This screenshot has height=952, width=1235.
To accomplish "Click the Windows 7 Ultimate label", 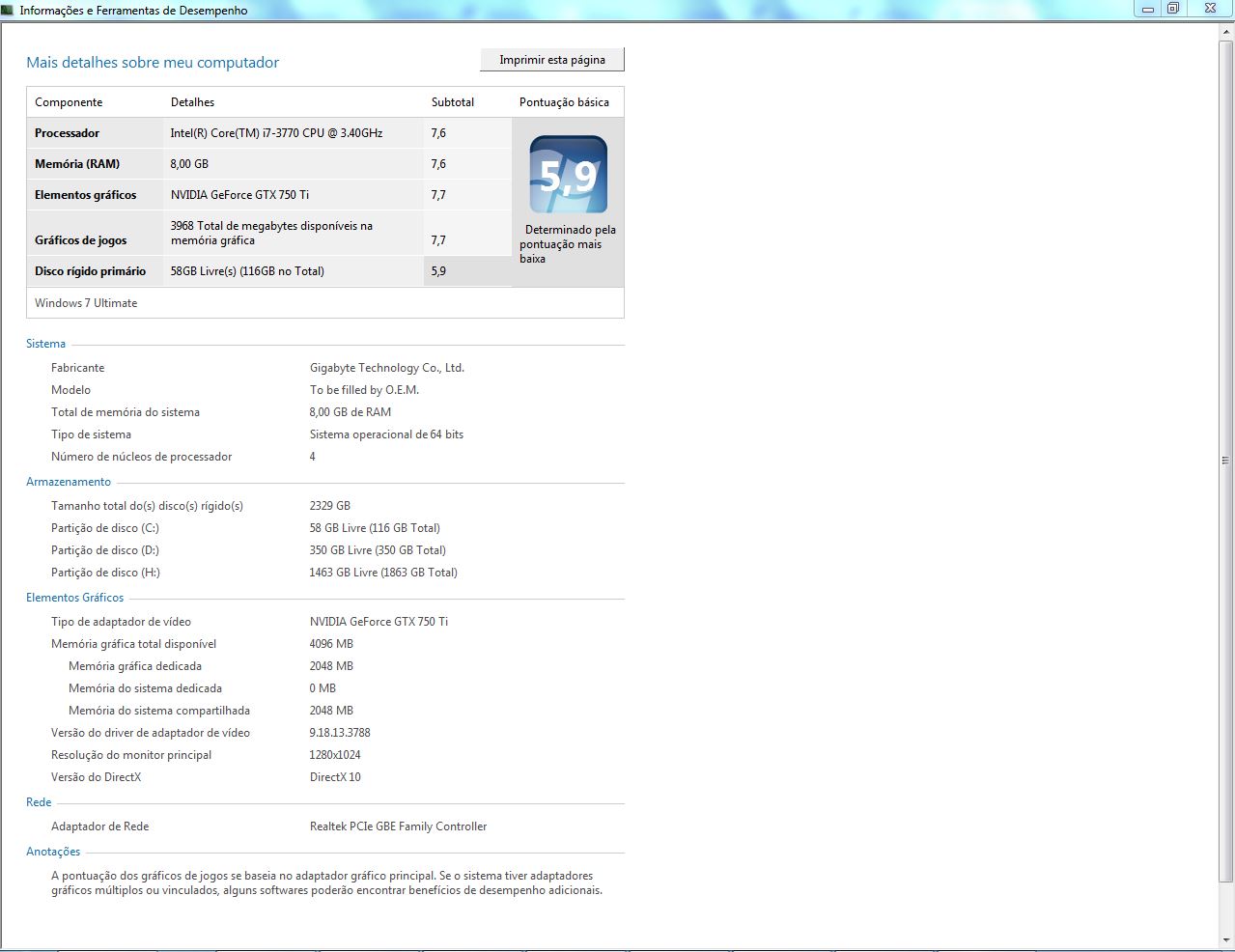I will coord(86,303).
